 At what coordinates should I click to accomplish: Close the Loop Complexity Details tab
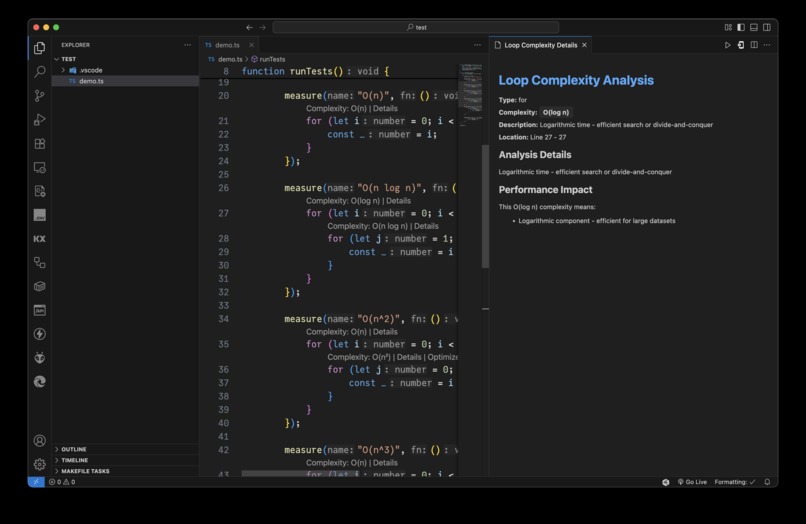tap(584, 45)
